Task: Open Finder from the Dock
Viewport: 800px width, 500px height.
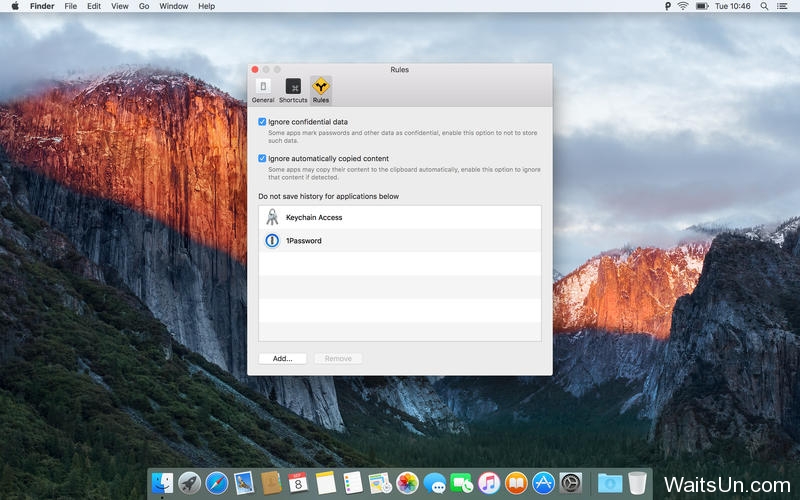Action: point(162,483)
